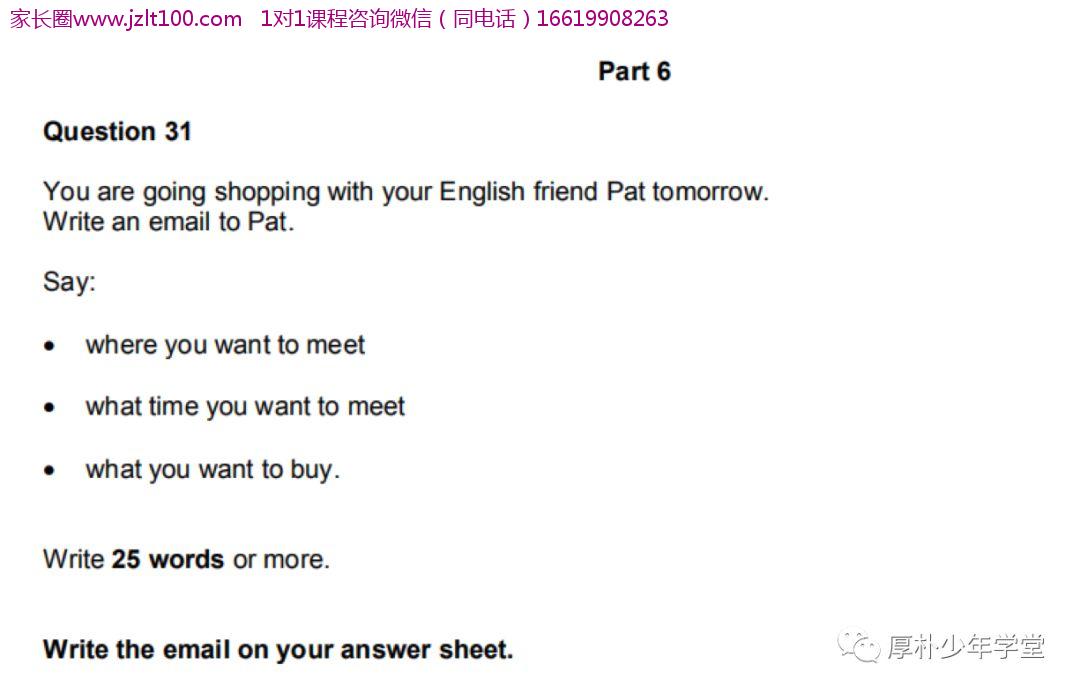
Task: Click the 厚朴少年学堂 watermark text
Action: 966,646
